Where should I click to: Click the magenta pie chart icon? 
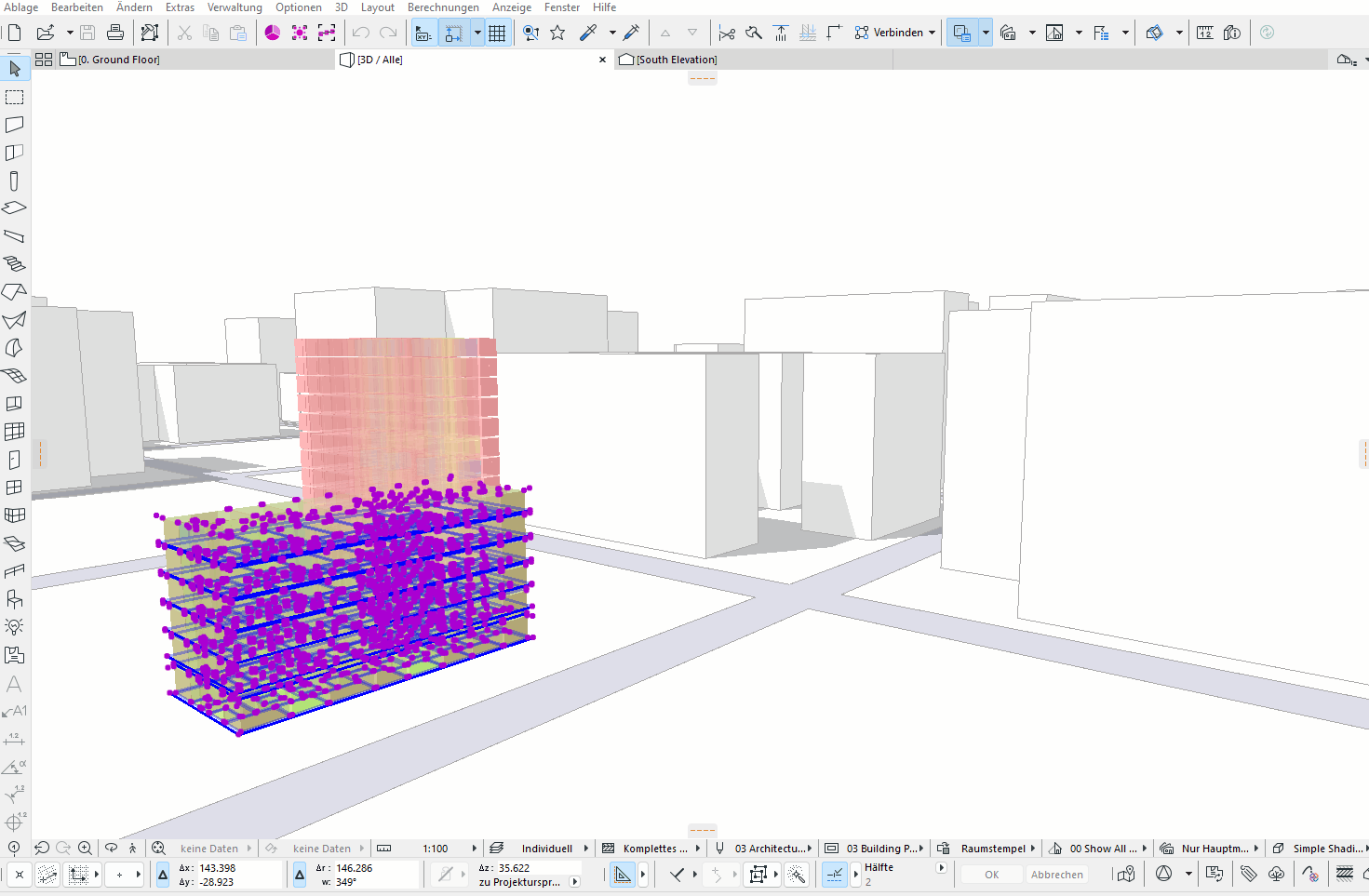(272, 33)
